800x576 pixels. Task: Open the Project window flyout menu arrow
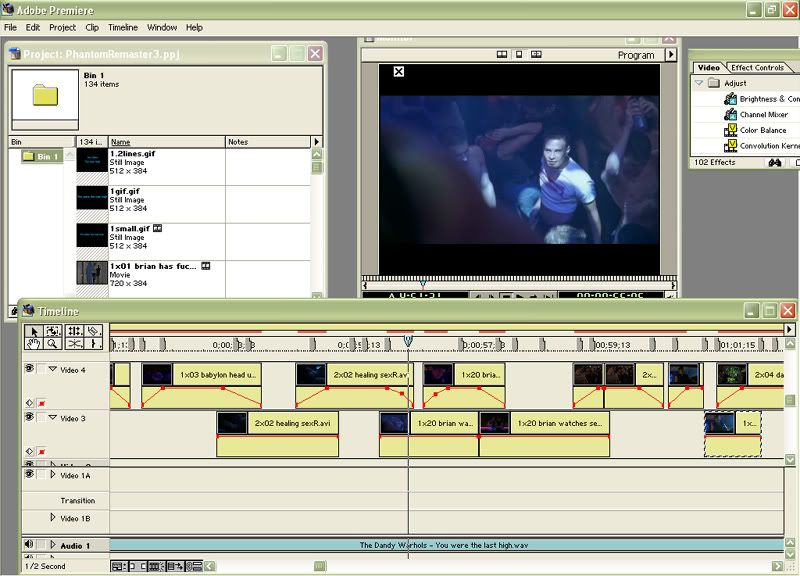316,142
